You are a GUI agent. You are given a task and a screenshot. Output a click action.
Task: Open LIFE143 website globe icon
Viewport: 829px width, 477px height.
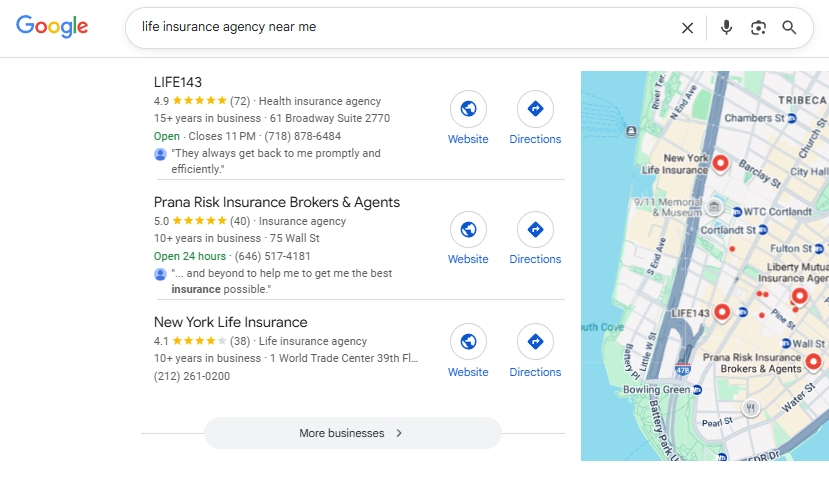468,109
